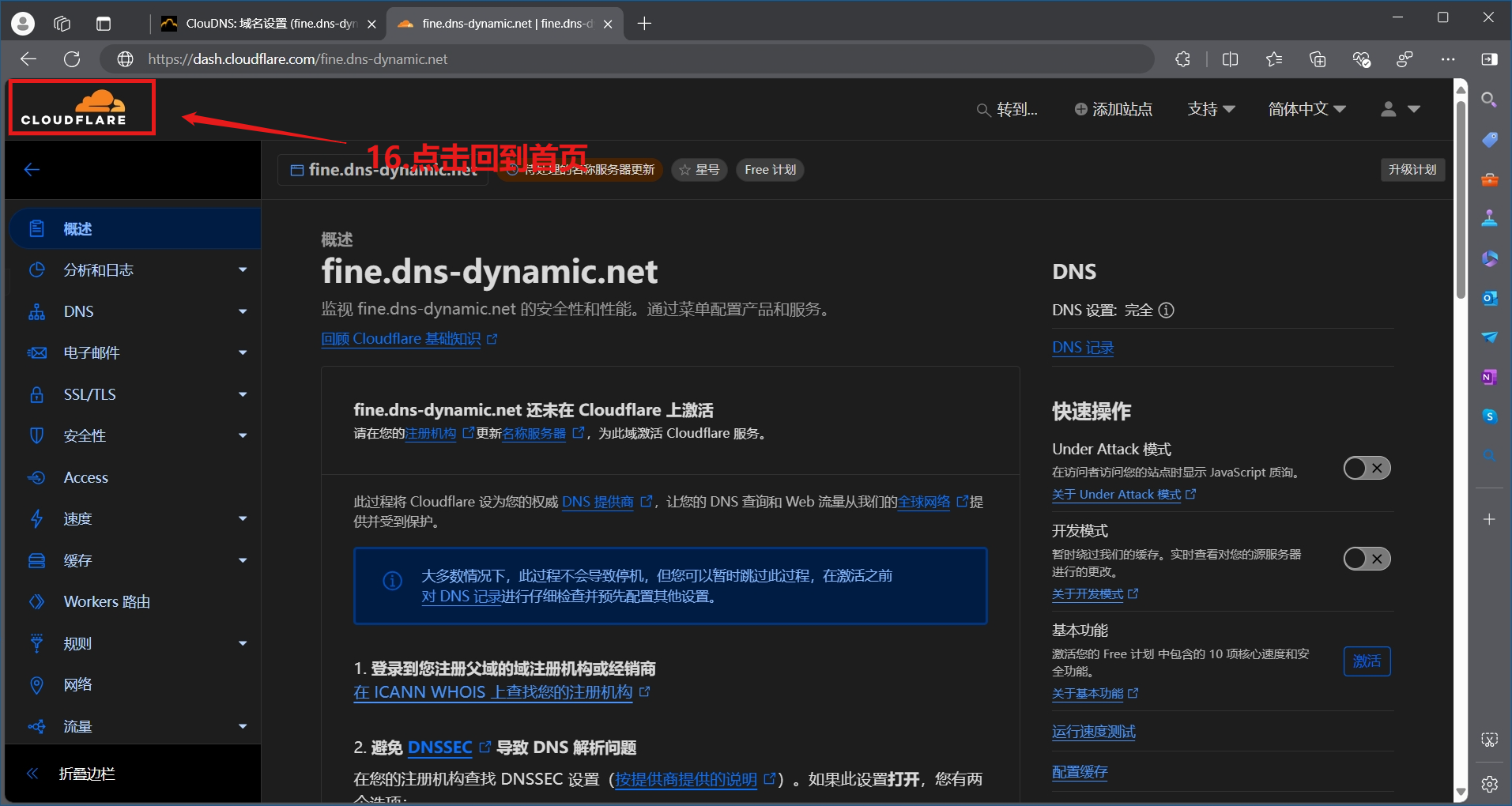The width and height of the screenshot is (1512, 806).
Task: Open the browser favorites star icon
Action: pyautogui.click(x=1273, y=59)
